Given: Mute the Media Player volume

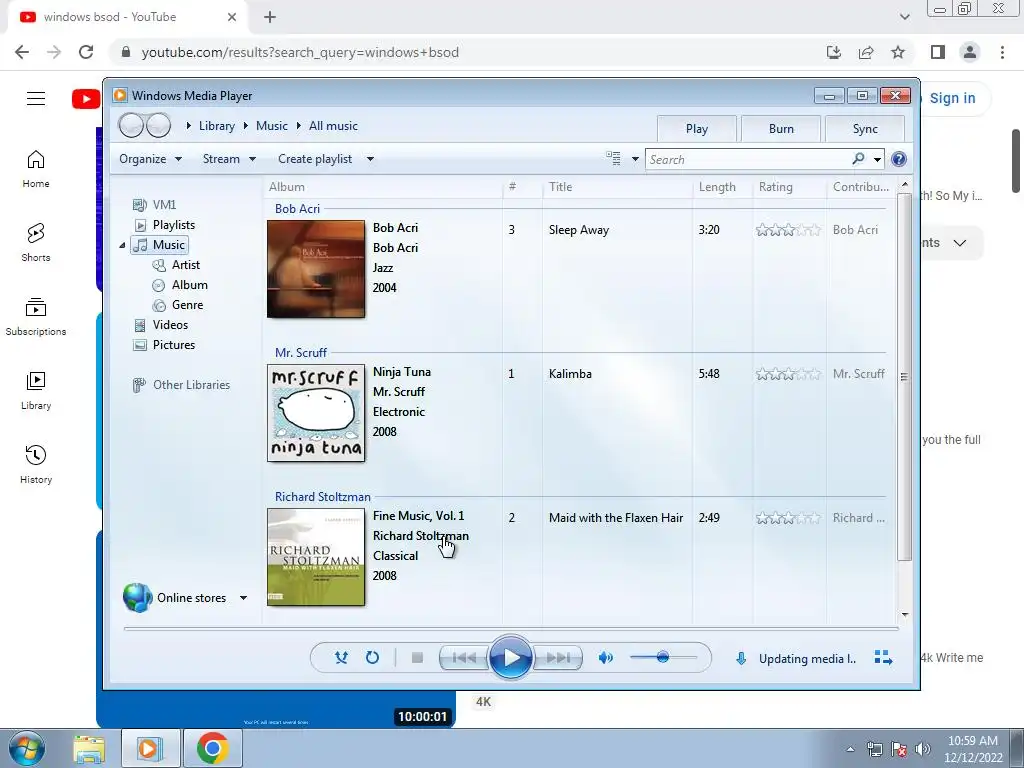Looking at the screenshot, I should pyautogui.click(x=605, y=658).
